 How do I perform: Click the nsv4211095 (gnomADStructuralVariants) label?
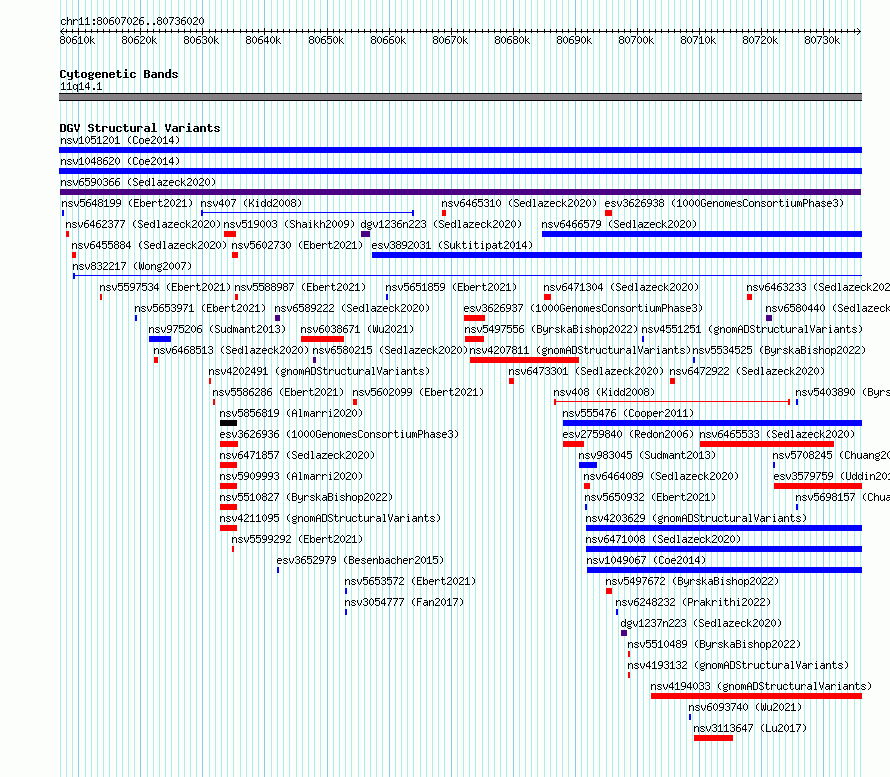(330, 518)
